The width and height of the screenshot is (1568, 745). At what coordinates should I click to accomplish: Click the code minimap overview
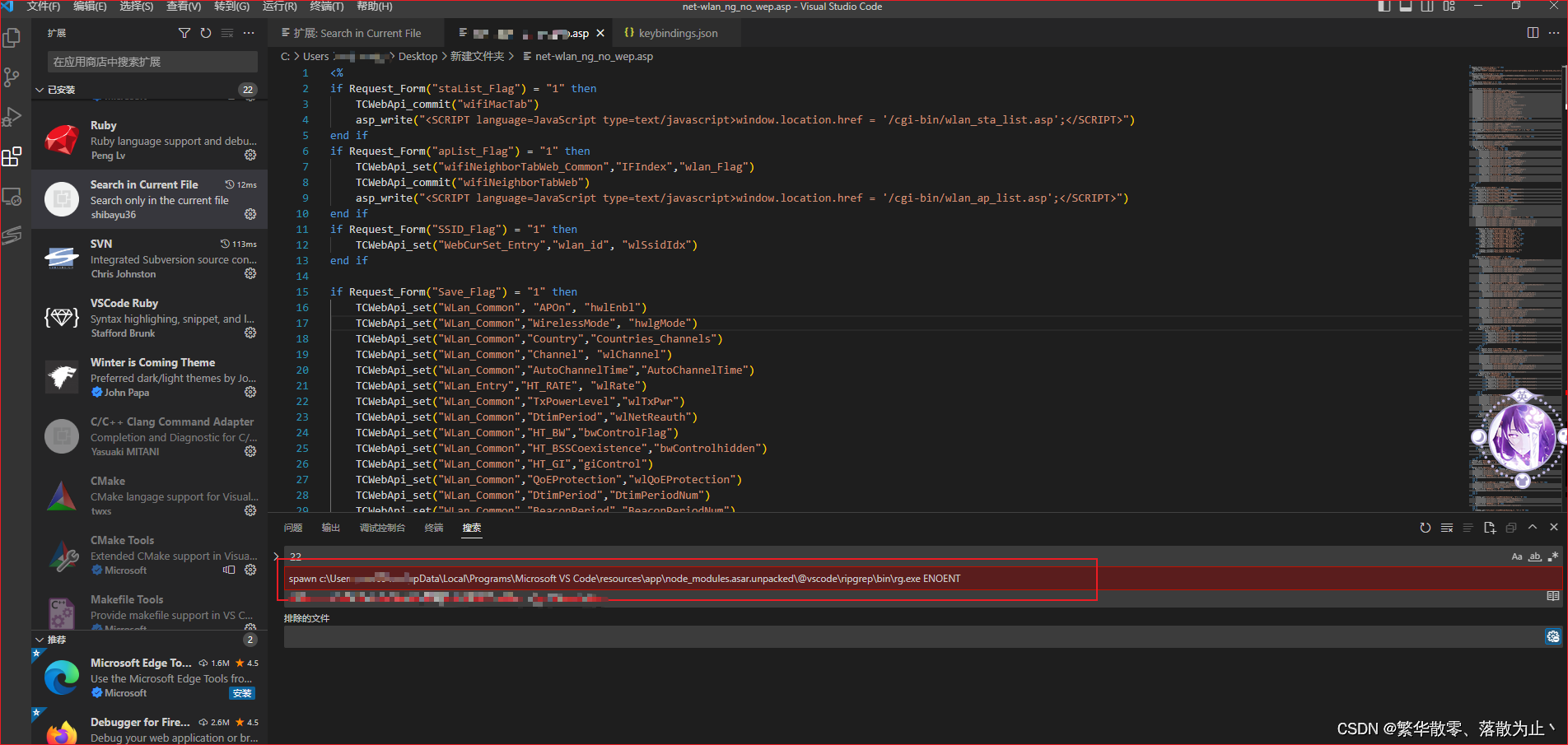(1515, 288)
